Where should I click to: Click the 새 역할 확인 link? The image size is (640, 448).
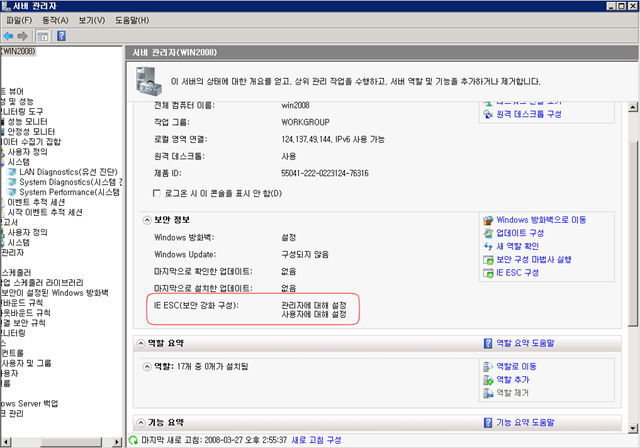coord(518,246)
